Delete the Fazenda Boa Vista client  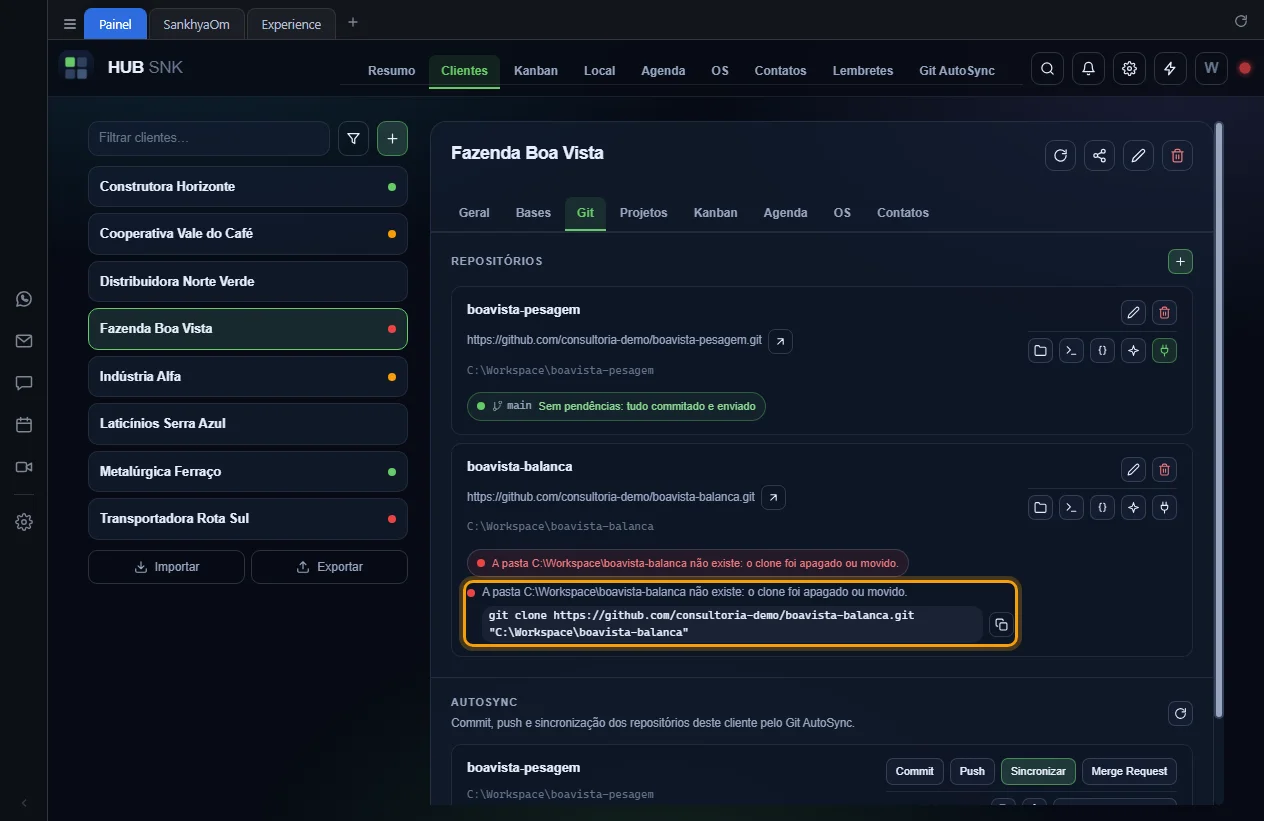pos(1177,156)
